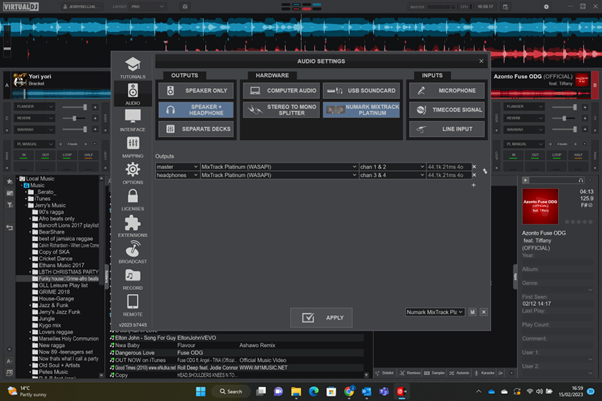Open the left deck Reverb effect dropdown
This screenshot has height=401, width=602.
coord(35,118)
